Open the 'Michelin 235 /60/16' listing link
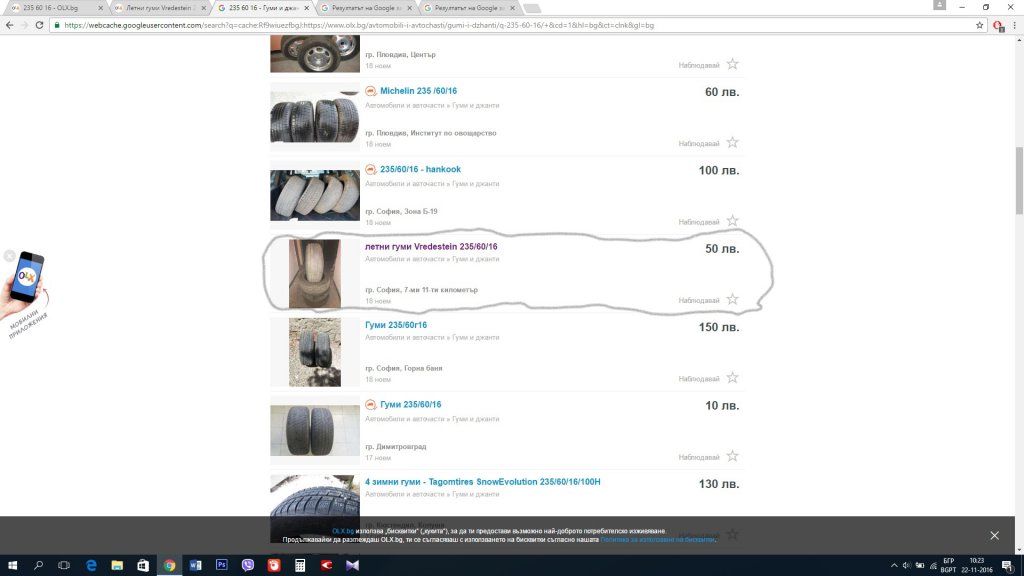 418,91
